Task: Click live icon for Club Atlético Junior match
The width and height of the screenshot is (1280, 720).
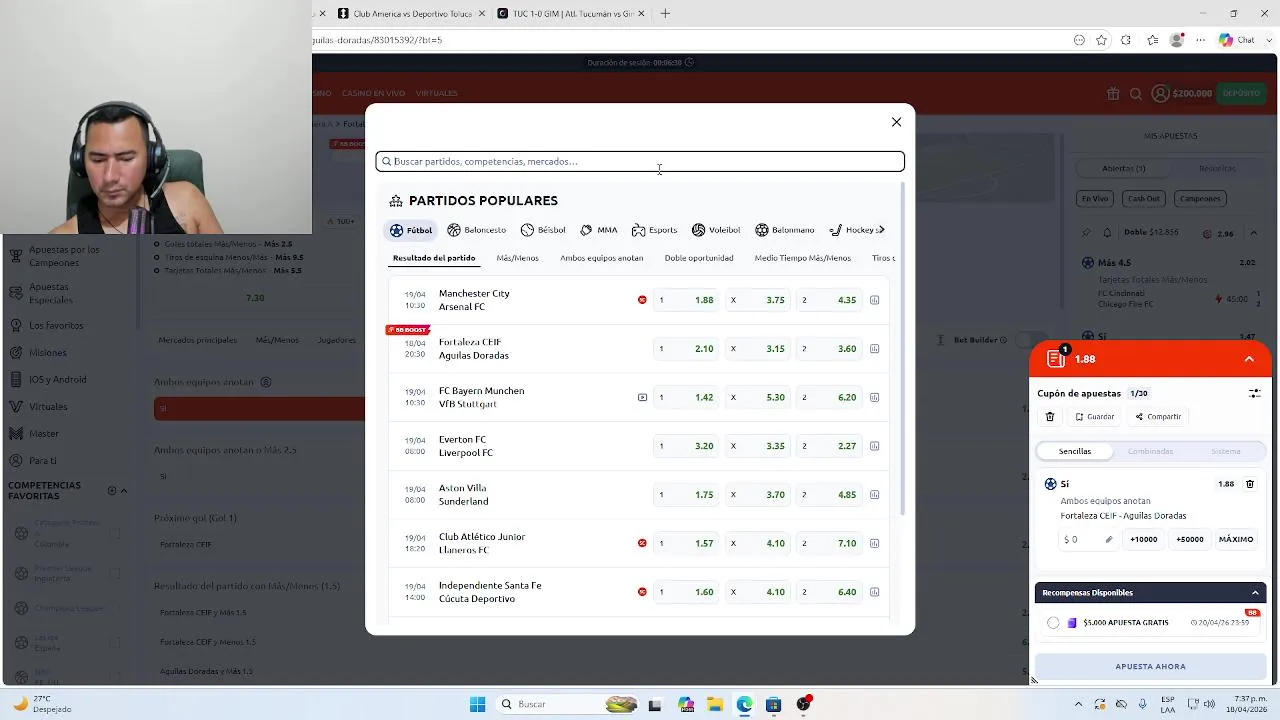Action: click(642, 543)
